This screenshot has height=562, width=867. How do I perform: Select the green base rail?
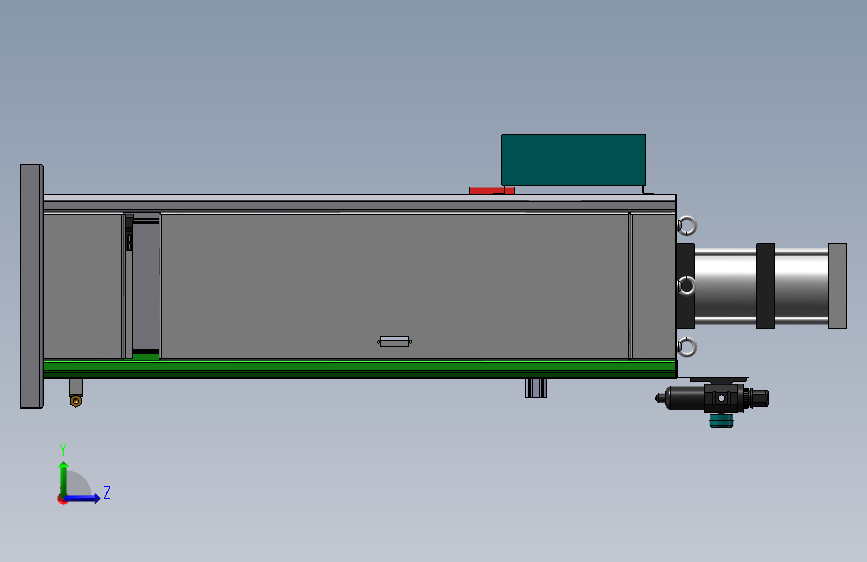point(359,369)
